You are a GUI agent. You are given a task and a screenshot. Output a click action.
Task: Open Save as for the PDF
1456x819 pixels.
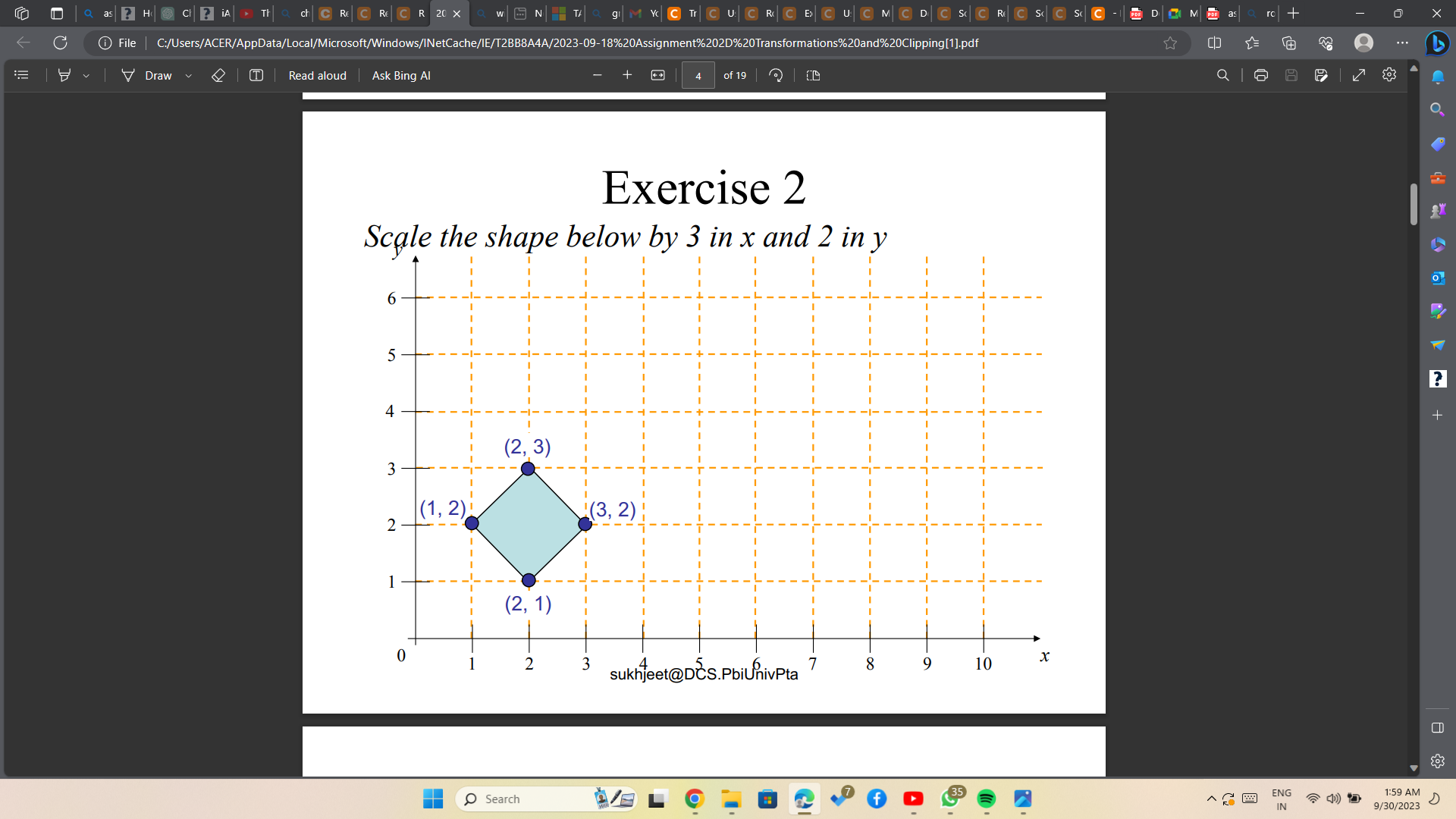click(x=1322, y=75)
